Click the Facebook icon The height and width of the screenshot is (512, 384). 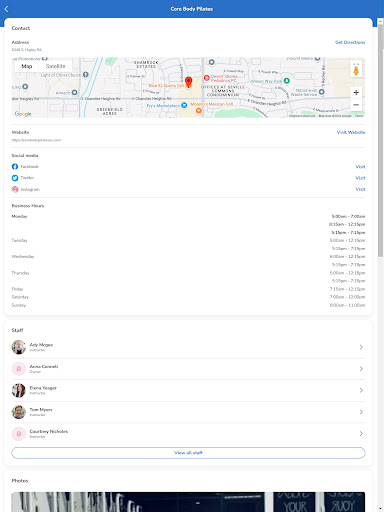[x=15, y=166]
